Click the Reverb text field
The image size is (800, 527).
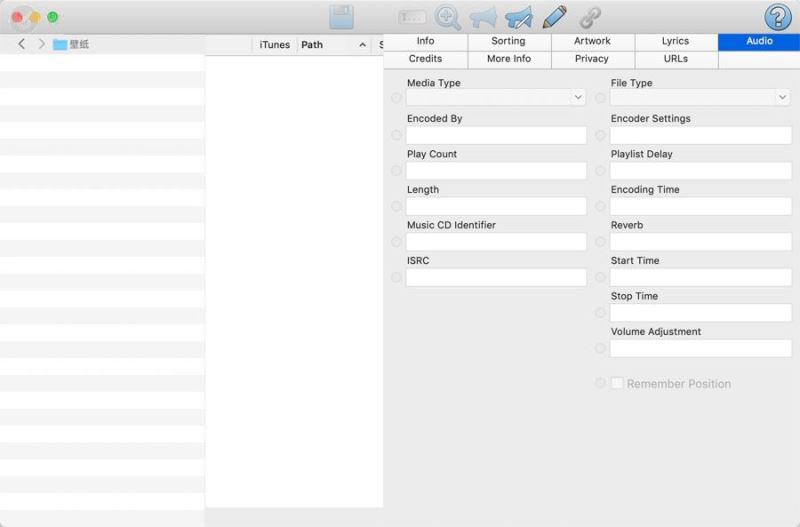pos(701,242)
